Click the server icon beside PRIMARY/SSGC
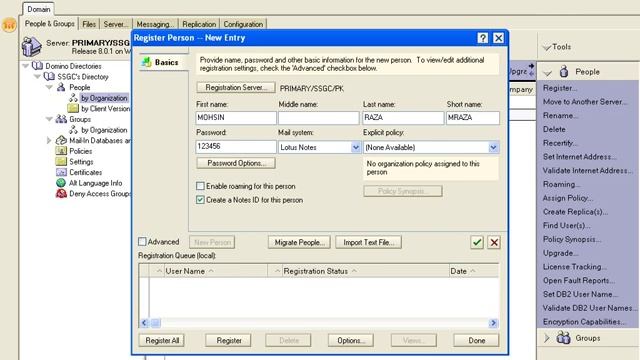 31,46
